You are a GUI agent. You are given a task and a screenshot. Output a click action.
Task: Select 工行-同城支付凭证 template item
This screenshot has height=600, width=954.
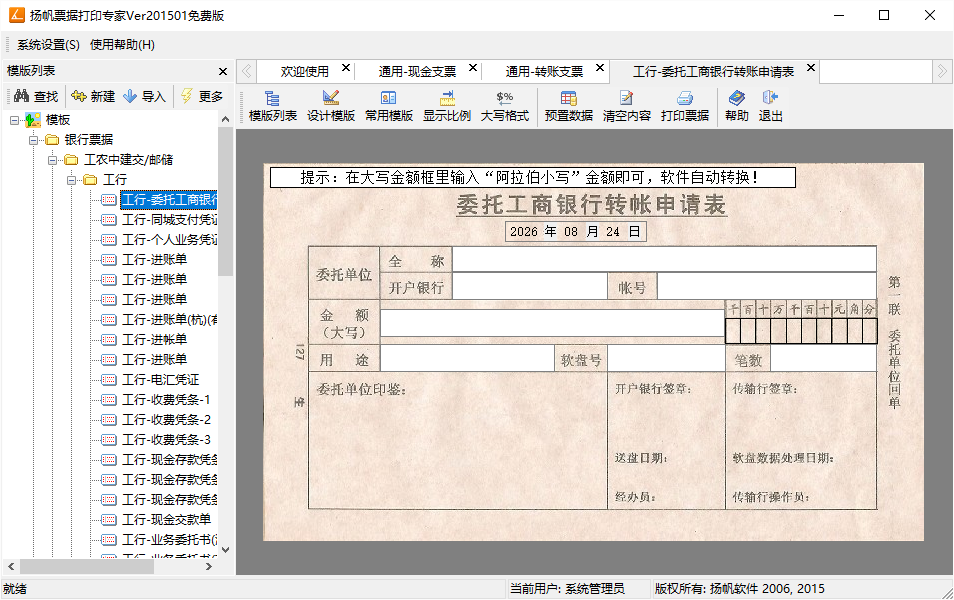point(169,220)
